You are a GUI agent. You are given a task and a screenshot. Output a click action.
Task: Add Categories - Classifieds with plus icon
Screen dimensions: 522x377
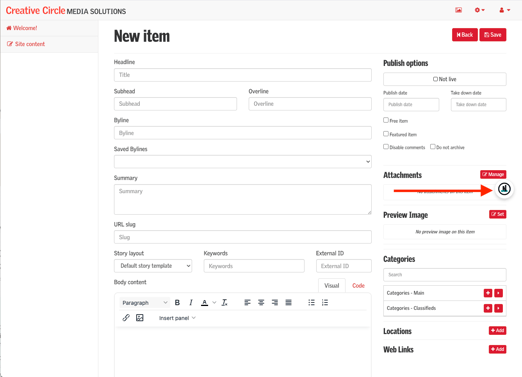point(488,308)
